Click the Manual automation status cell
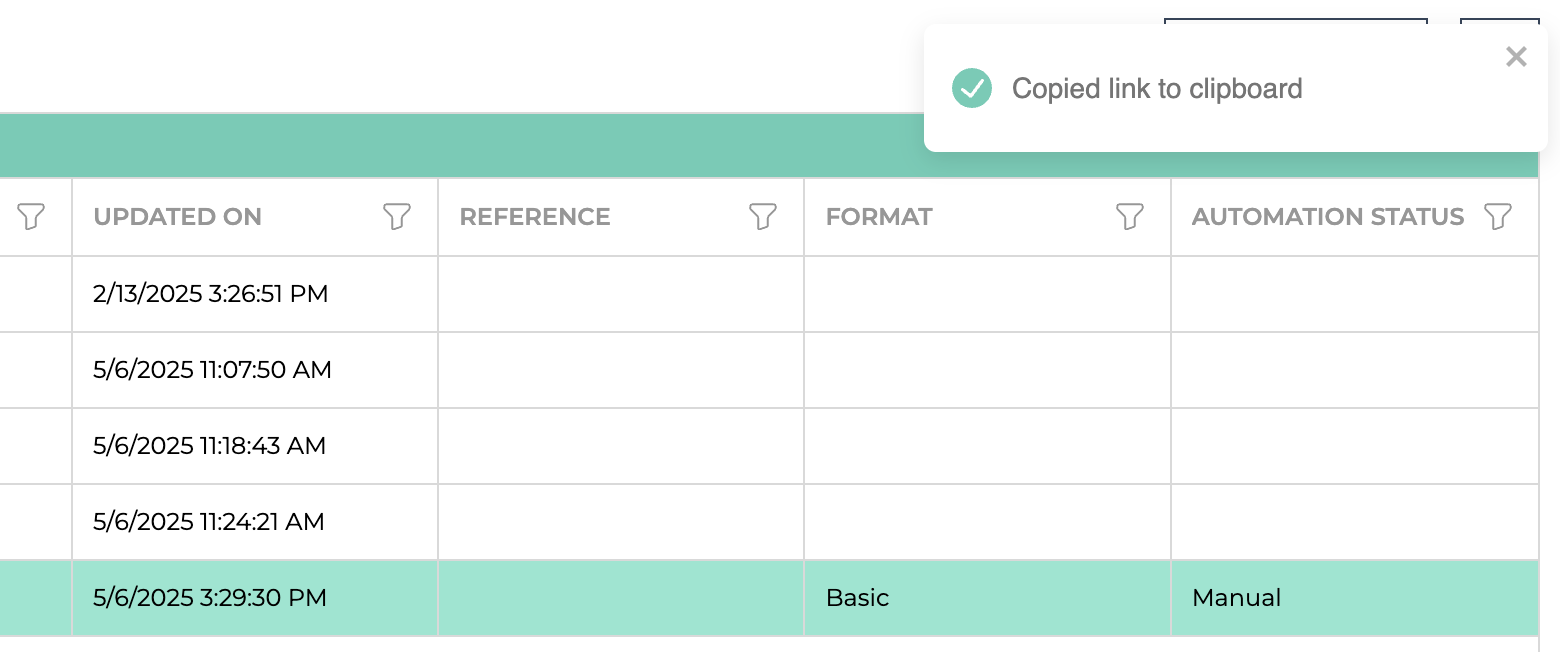Screen dimensions: 1560x652 (1355, 598)
